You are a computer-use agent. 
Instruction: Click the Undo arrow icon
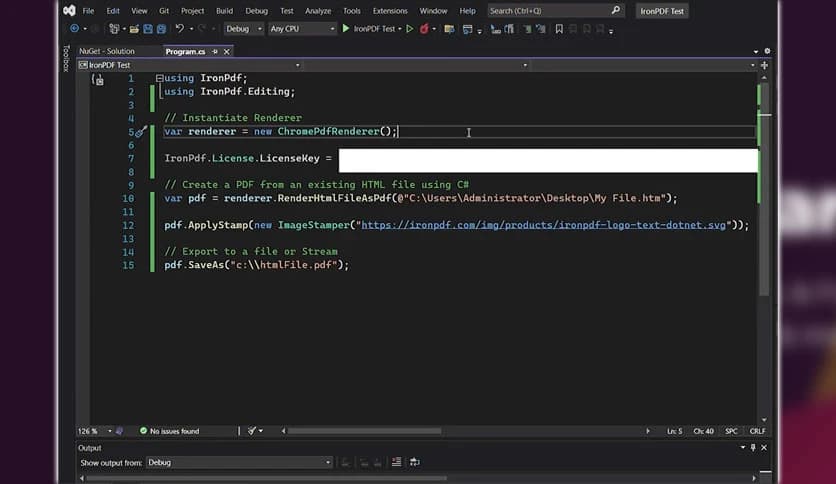179,29
